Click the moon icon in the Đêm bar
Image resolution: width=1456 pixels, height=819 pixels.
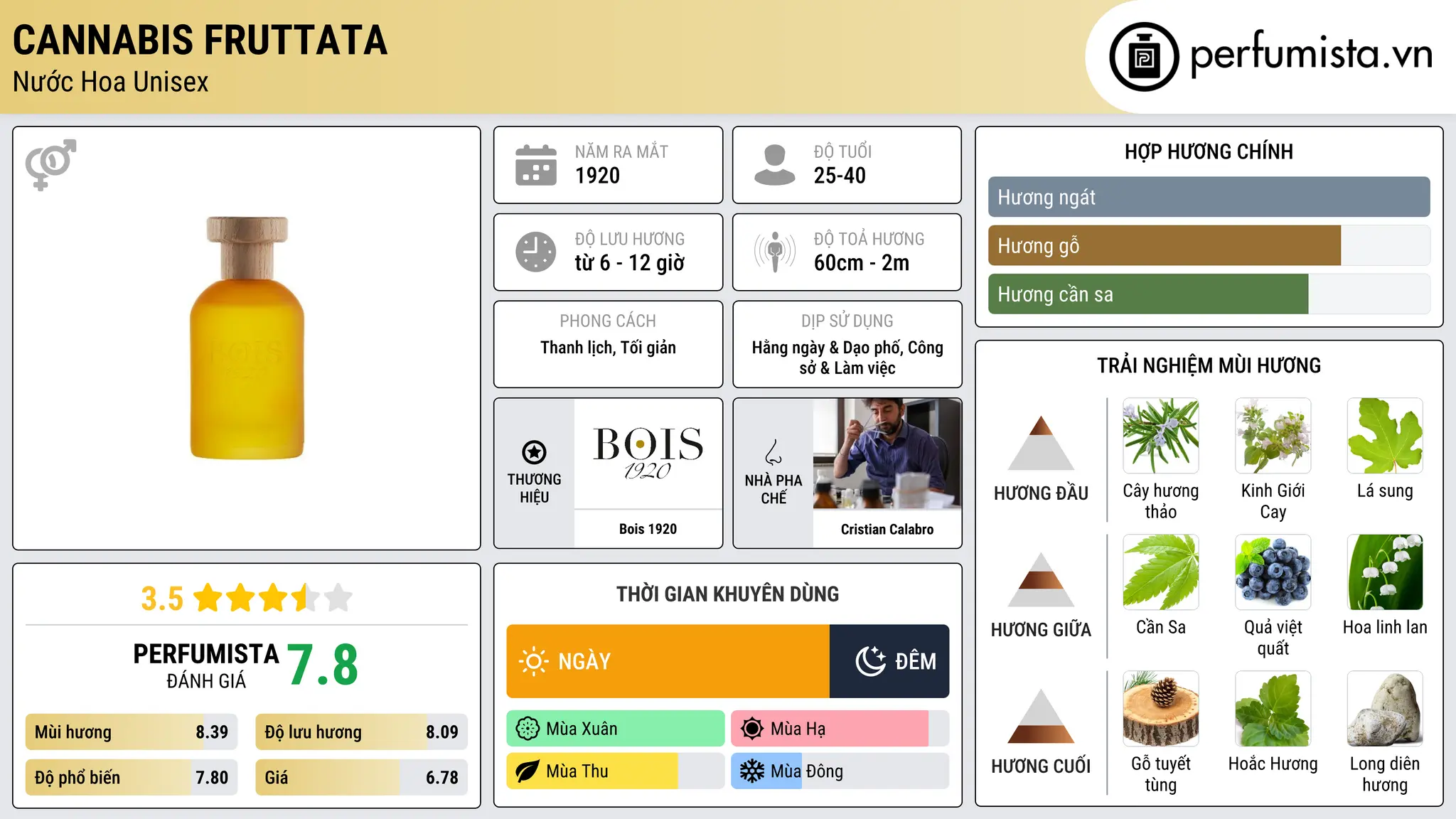(870, 661)
